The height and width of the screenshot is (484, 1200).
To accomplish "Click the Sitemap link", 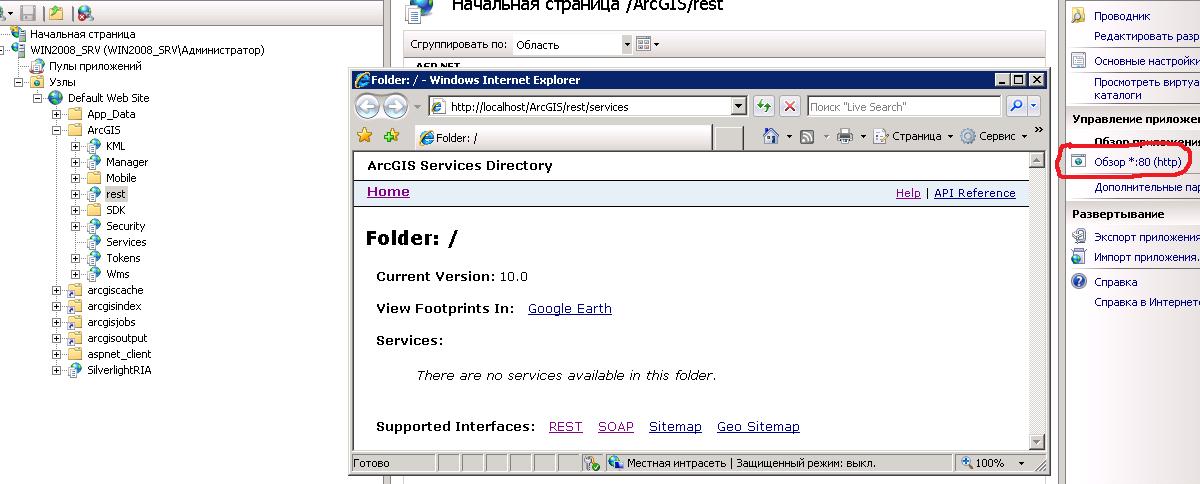I will (x=675, y=426).
